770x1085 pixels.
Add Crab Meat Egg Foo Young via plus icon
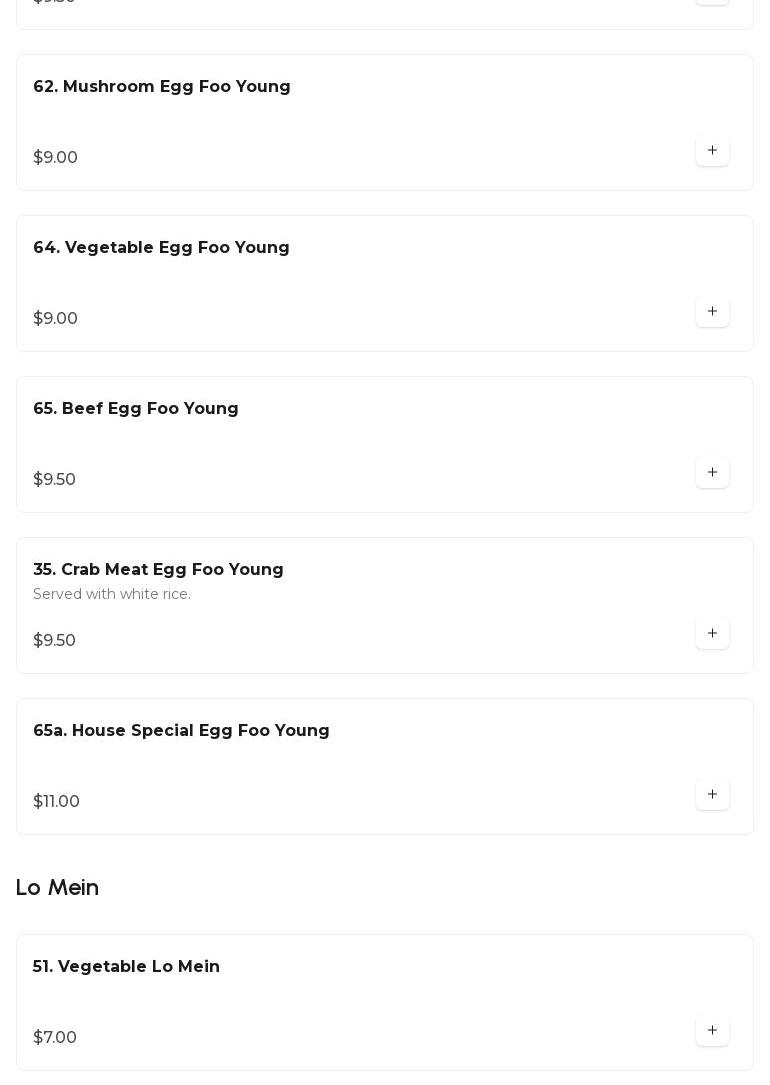coord(712,634)
